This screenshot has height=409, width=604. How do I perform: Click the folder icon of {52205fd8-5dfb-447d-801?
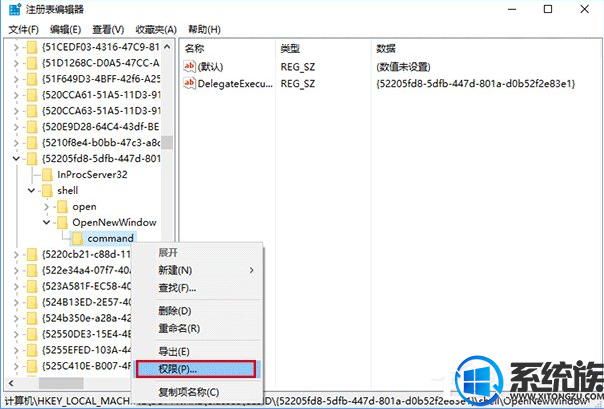(32, 159)
